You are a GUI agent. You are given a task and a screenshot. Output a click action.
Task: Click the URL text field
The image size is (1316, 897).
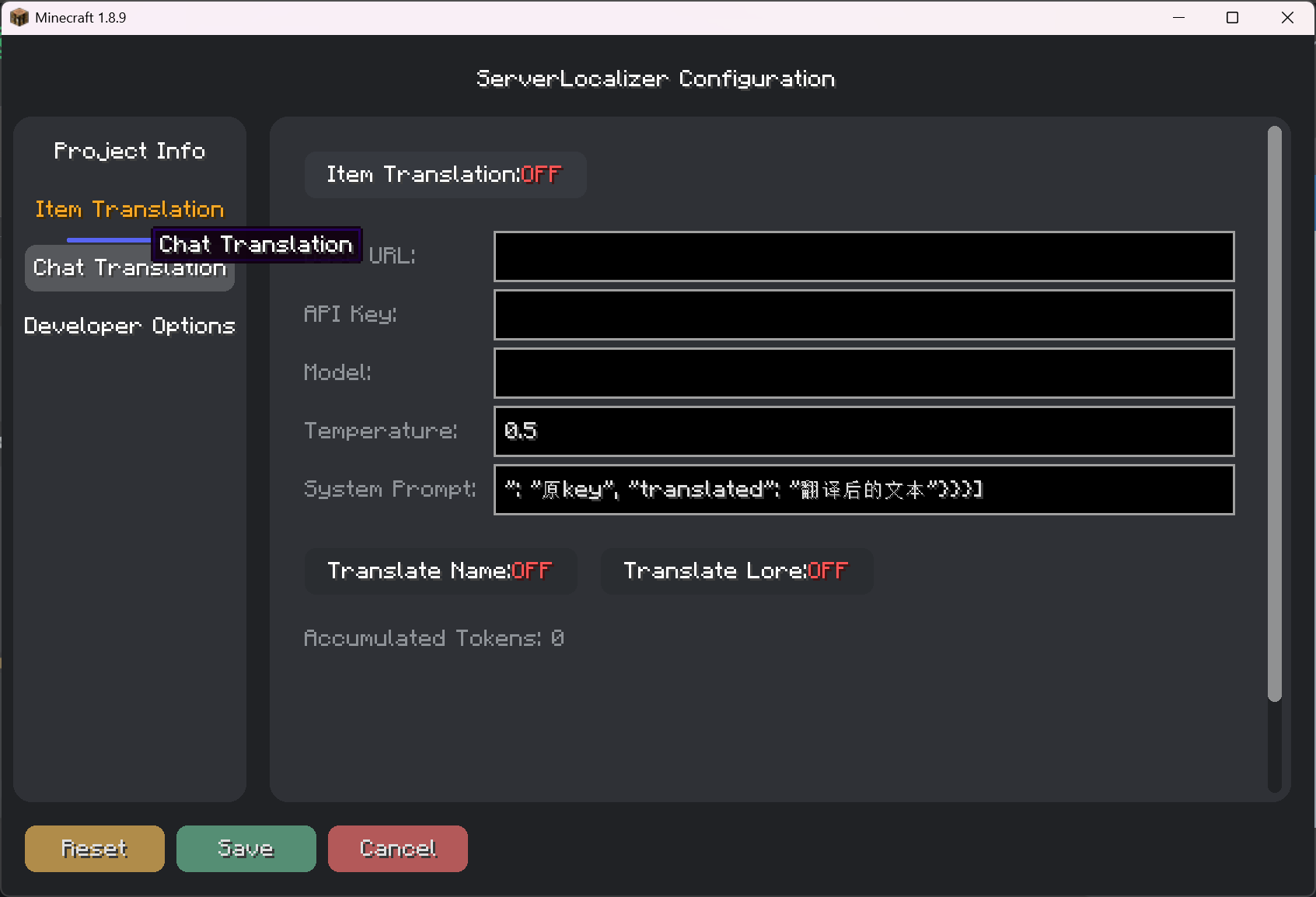tap(863, 257)
